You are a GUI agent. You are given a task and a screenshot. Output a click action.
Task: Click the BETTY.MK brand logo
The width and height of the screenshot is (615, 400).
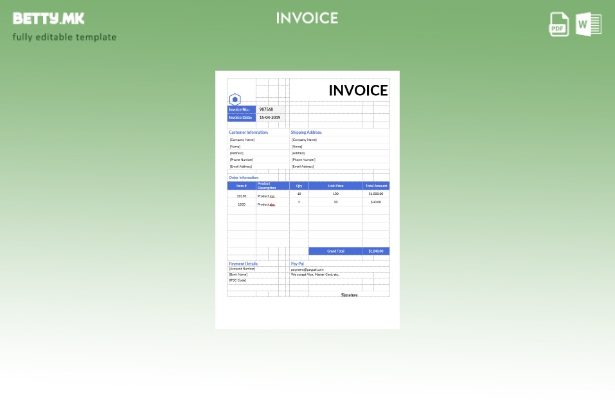(x=49, y=18)
